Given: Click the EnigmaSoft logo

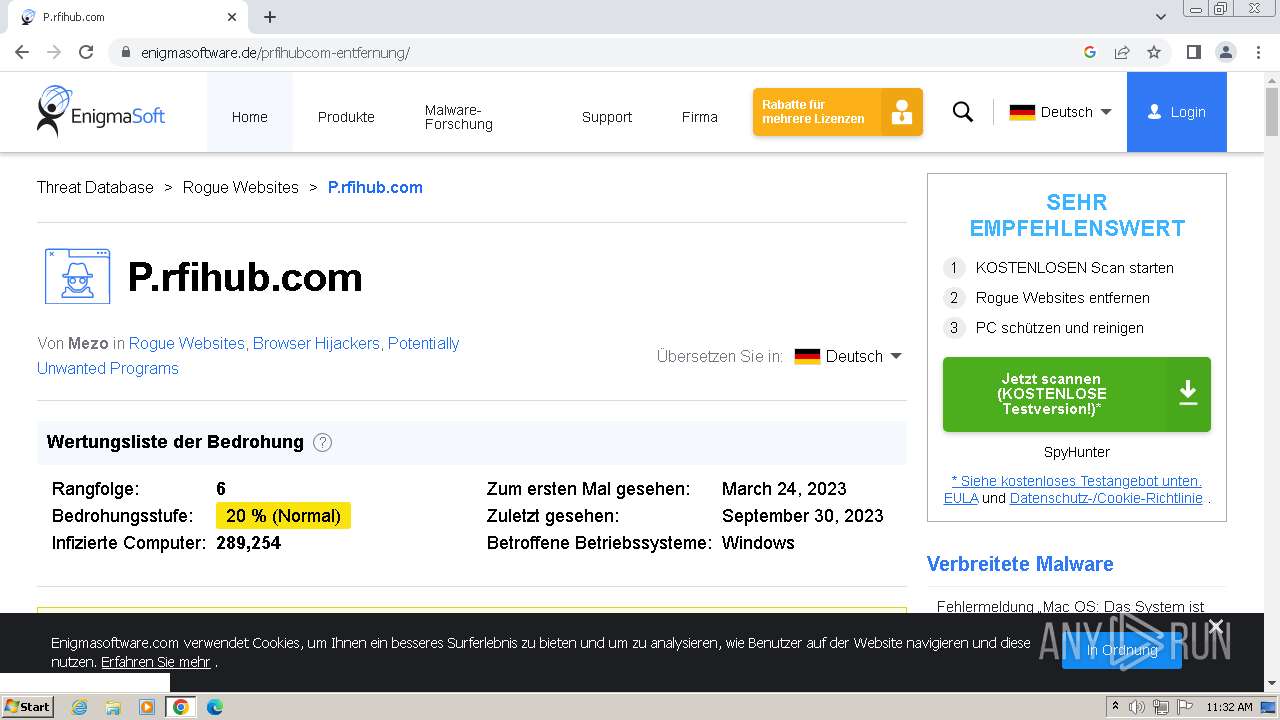Looking at the screenshot, I should (x=101, y=111).
